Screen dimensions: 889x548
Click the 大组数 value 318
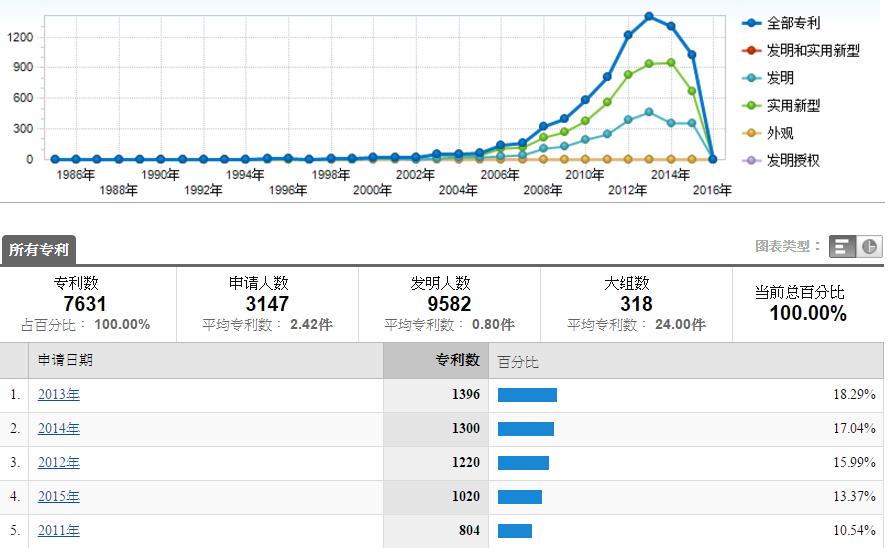pos(636,304)
